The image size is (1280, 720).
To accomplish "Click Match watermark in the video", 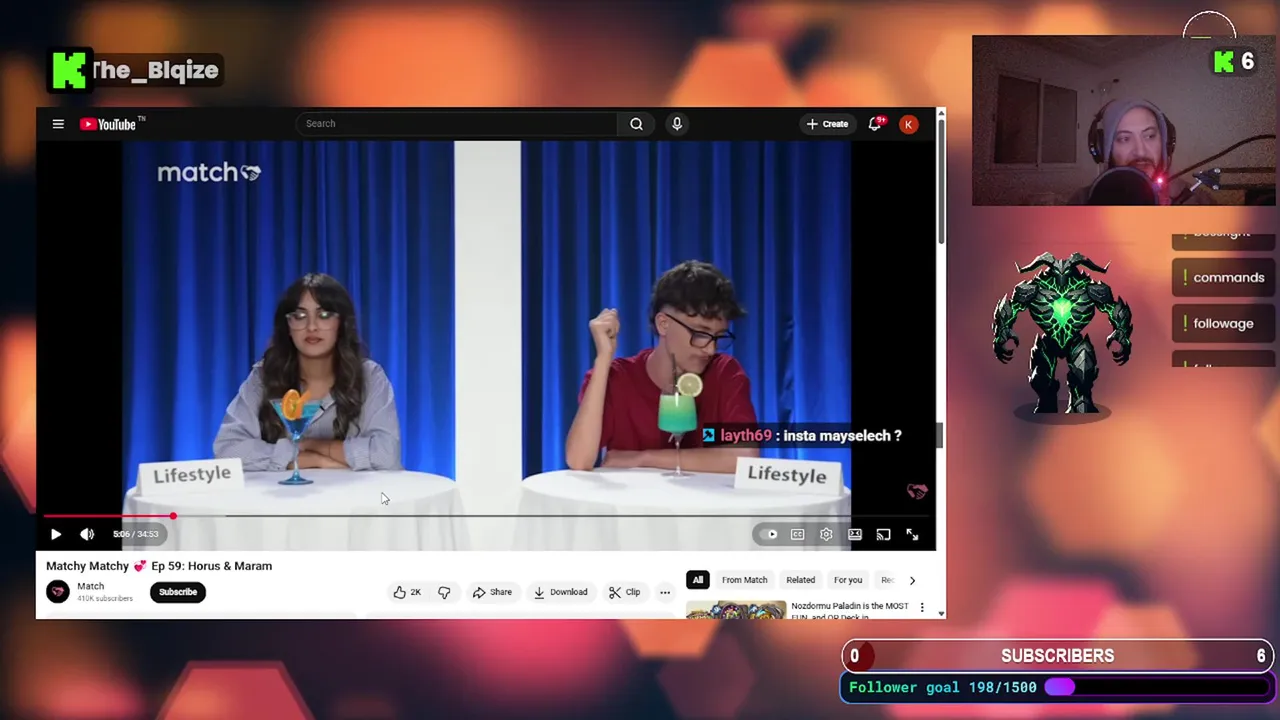I will 209,172.
